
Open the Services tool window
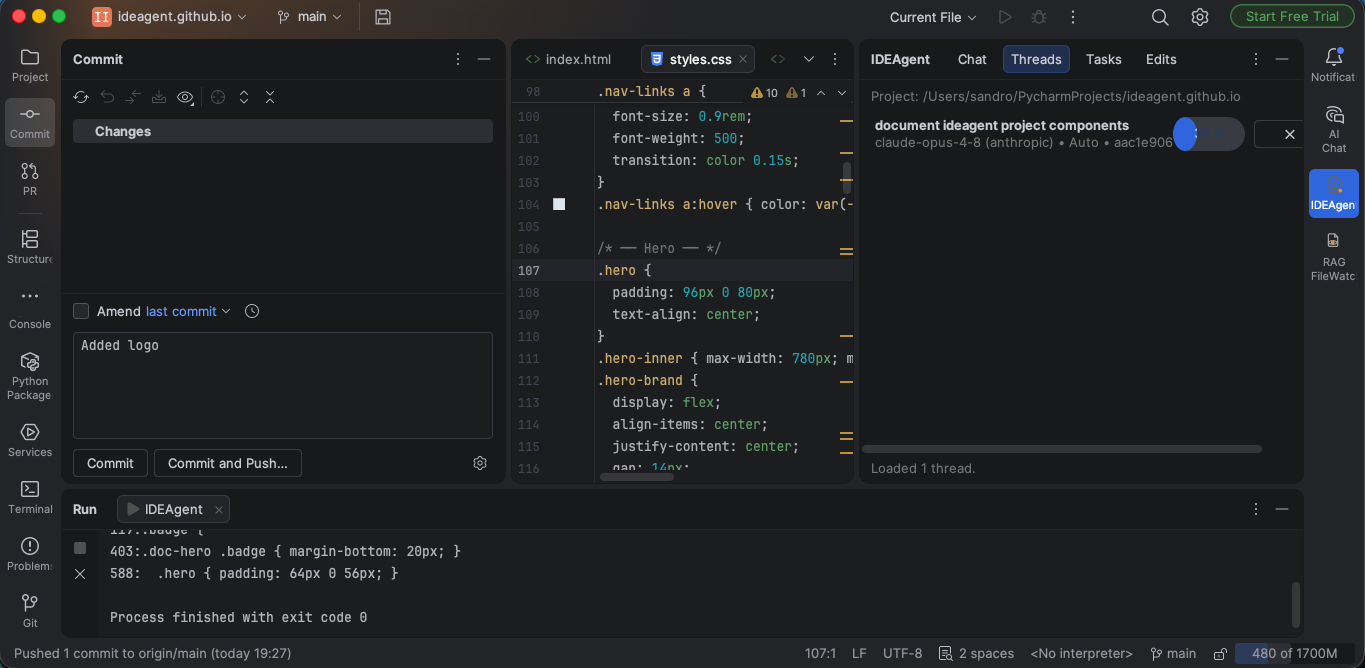tap(30, 440)
